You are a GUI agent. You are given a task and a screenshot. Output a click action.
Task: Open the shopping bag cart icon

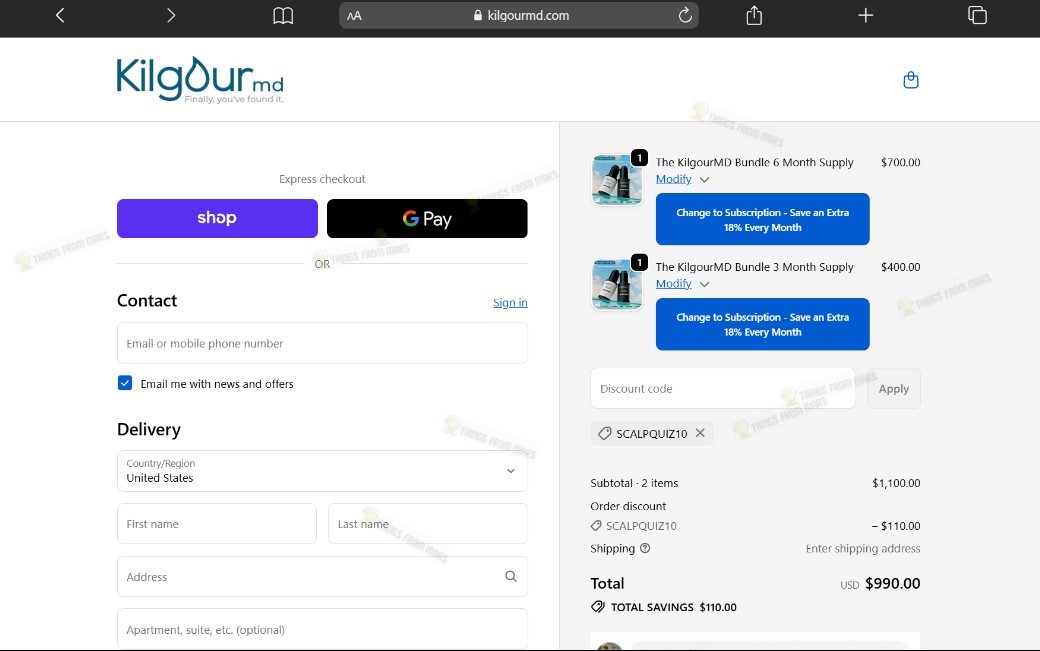(911, 80)
